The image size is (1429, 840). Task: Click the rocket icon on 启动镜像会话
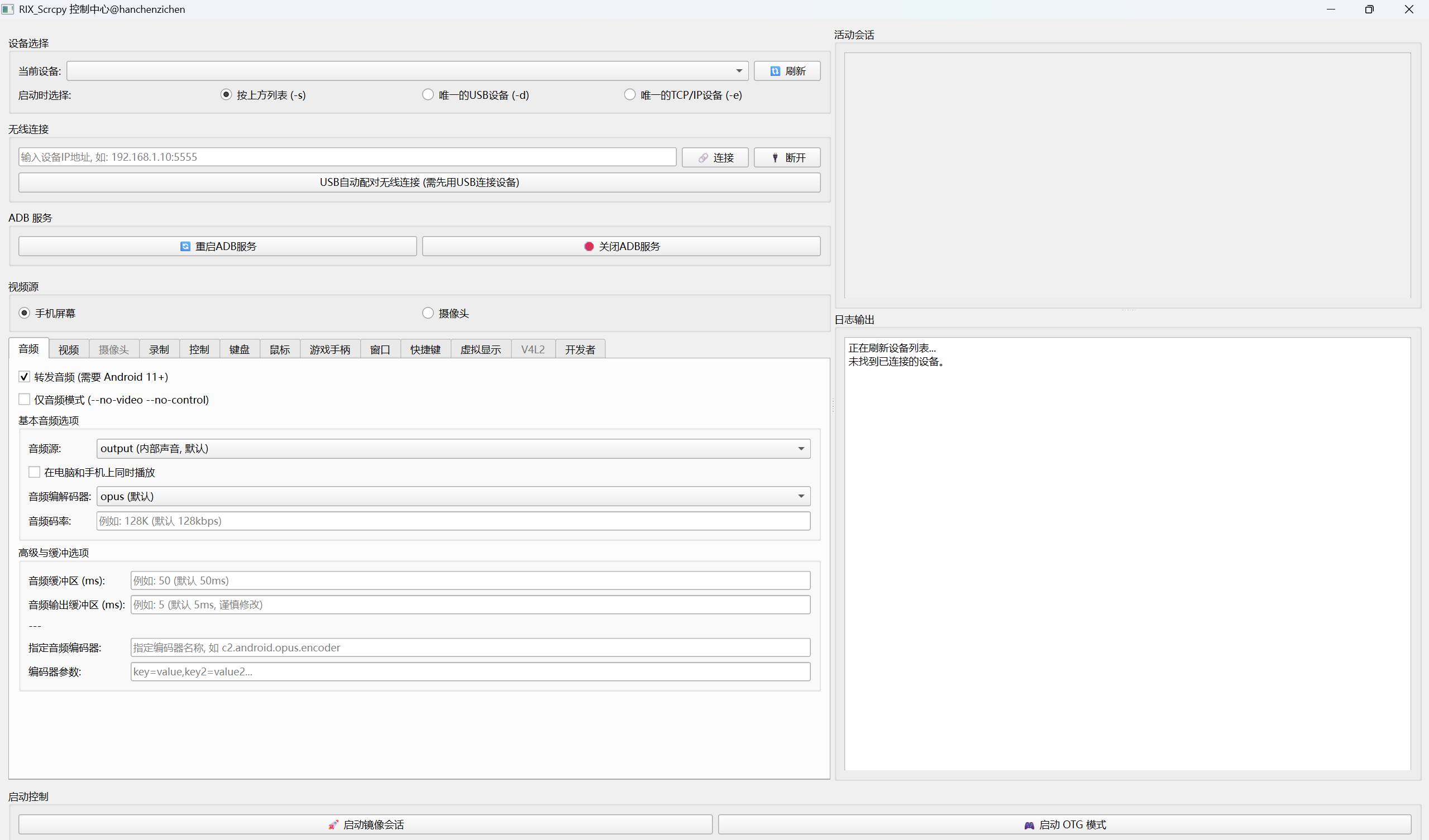point(333,825)
